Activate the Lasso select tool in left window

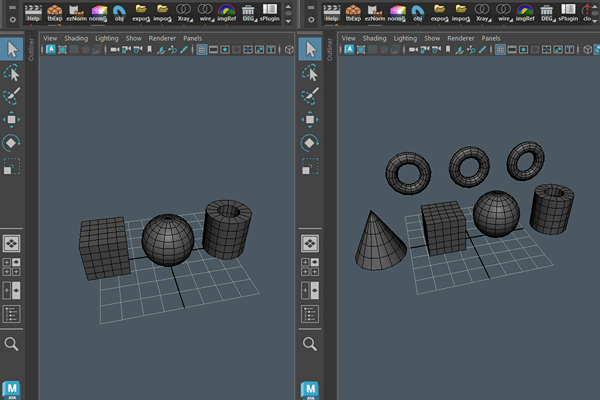tap(11, 73)
